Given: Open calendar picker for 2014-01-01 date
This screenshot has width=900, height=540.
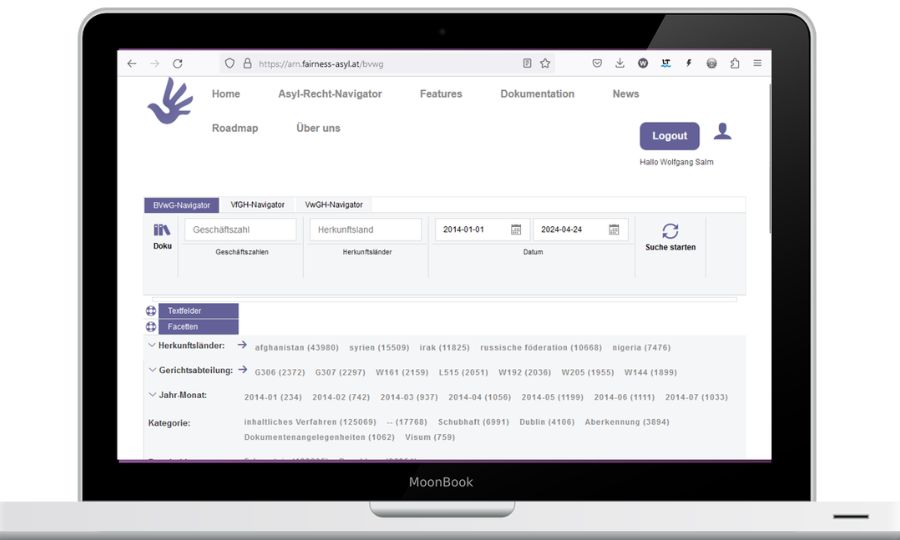Looking at the screenshot, I should [x=516, y=230].
